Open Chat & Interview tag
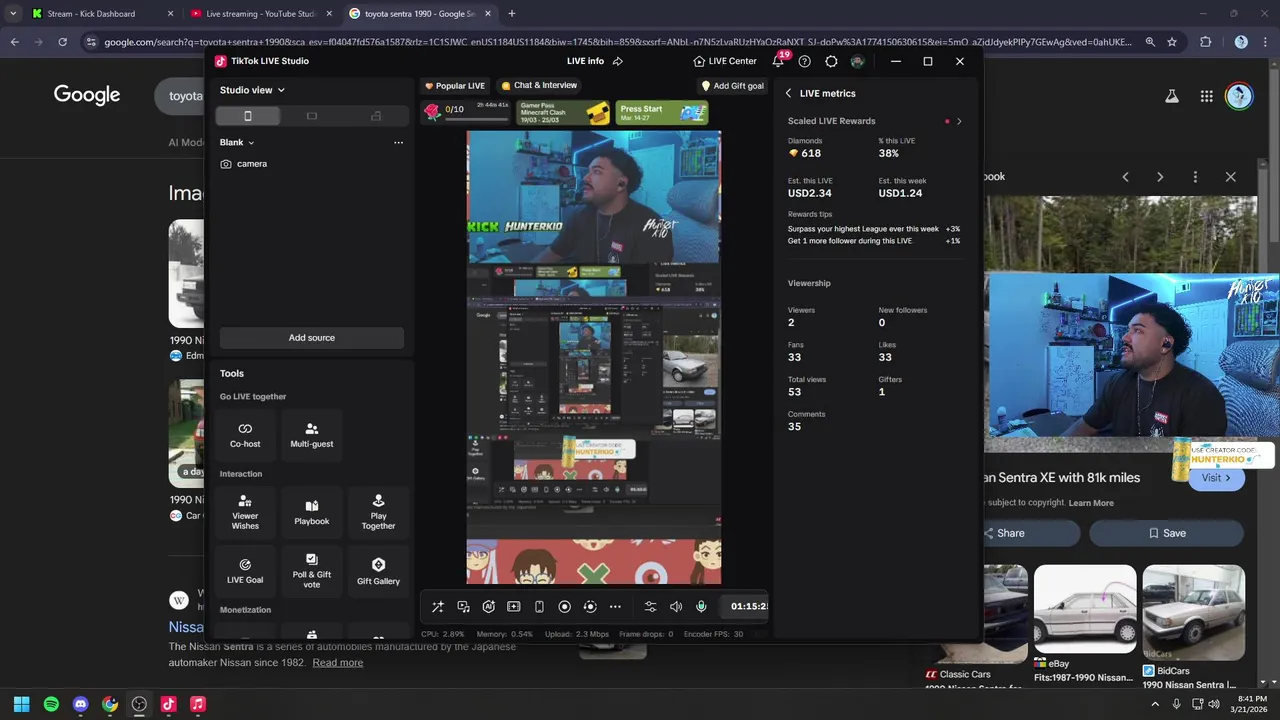 pos(540,86)
